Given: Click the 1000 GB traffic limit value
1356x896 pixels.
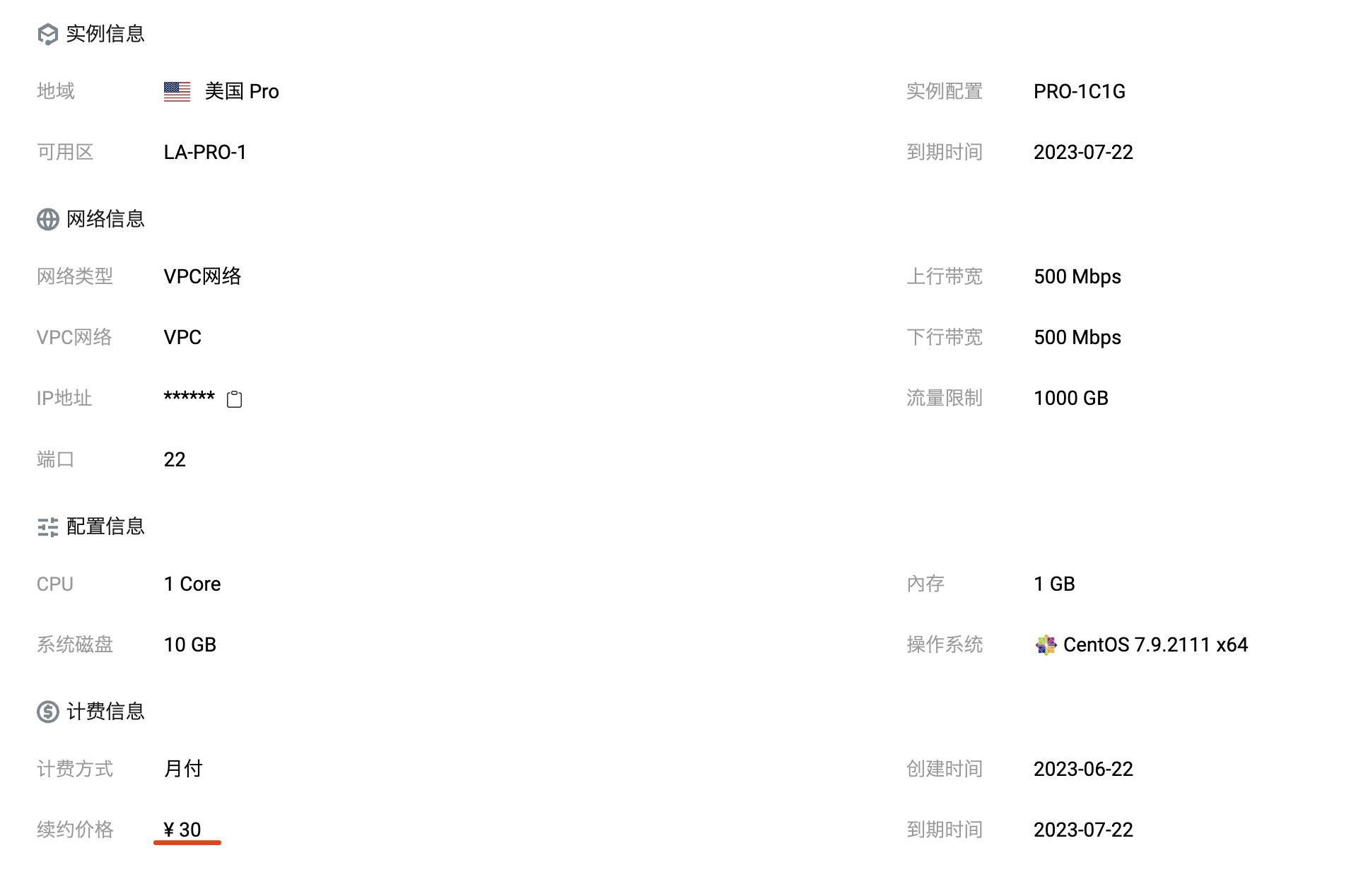Looking at the screenshot, I should click(1070, 399).
